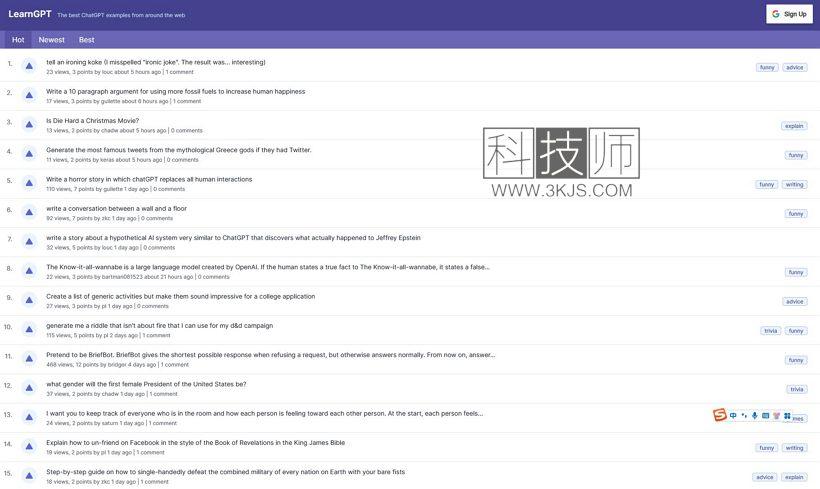
Task: Open the wall and floor conversation title
Action: click(117, 209)
